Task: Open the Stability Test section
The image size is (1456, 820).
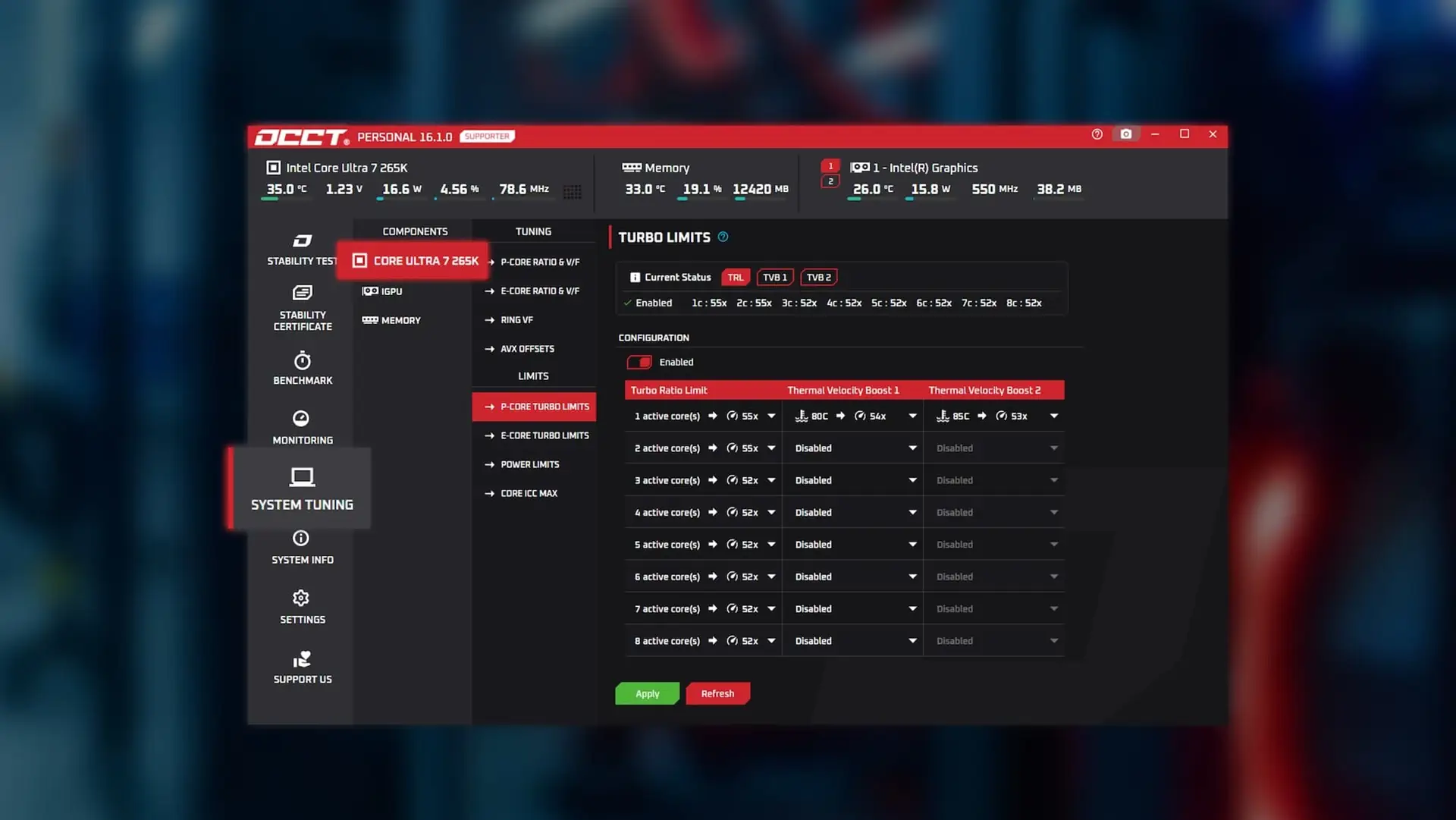Action: click(302, 250)
